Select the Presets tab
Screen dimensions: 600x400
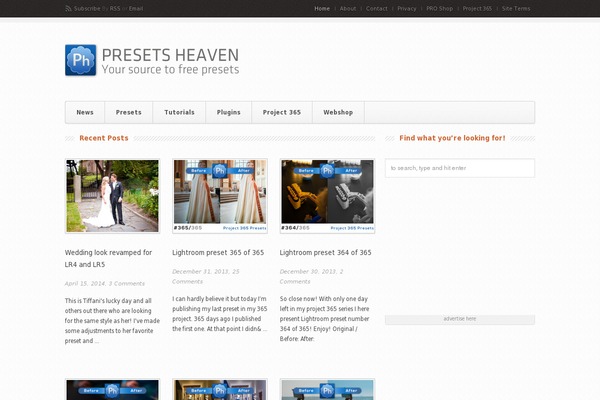click(129, 112)
